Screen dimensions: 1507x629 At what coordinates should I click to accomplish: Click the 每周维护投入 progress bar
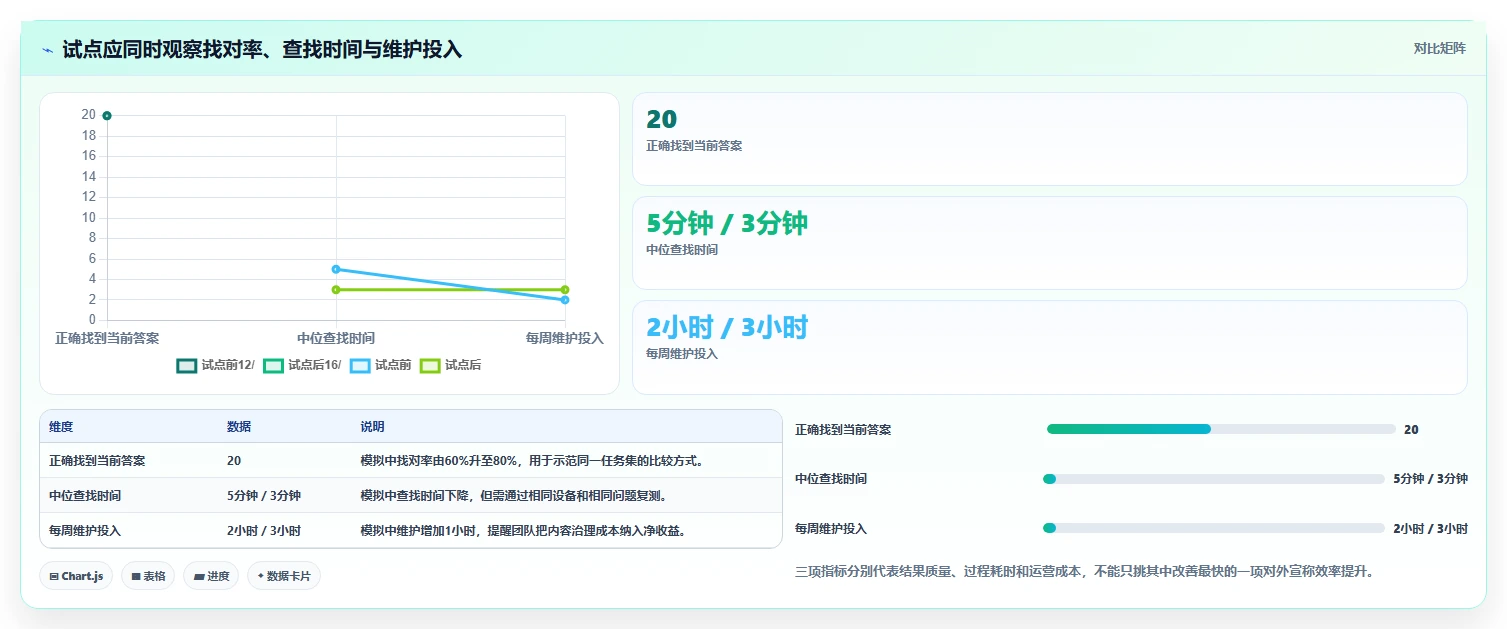[x=1213, y=528]
